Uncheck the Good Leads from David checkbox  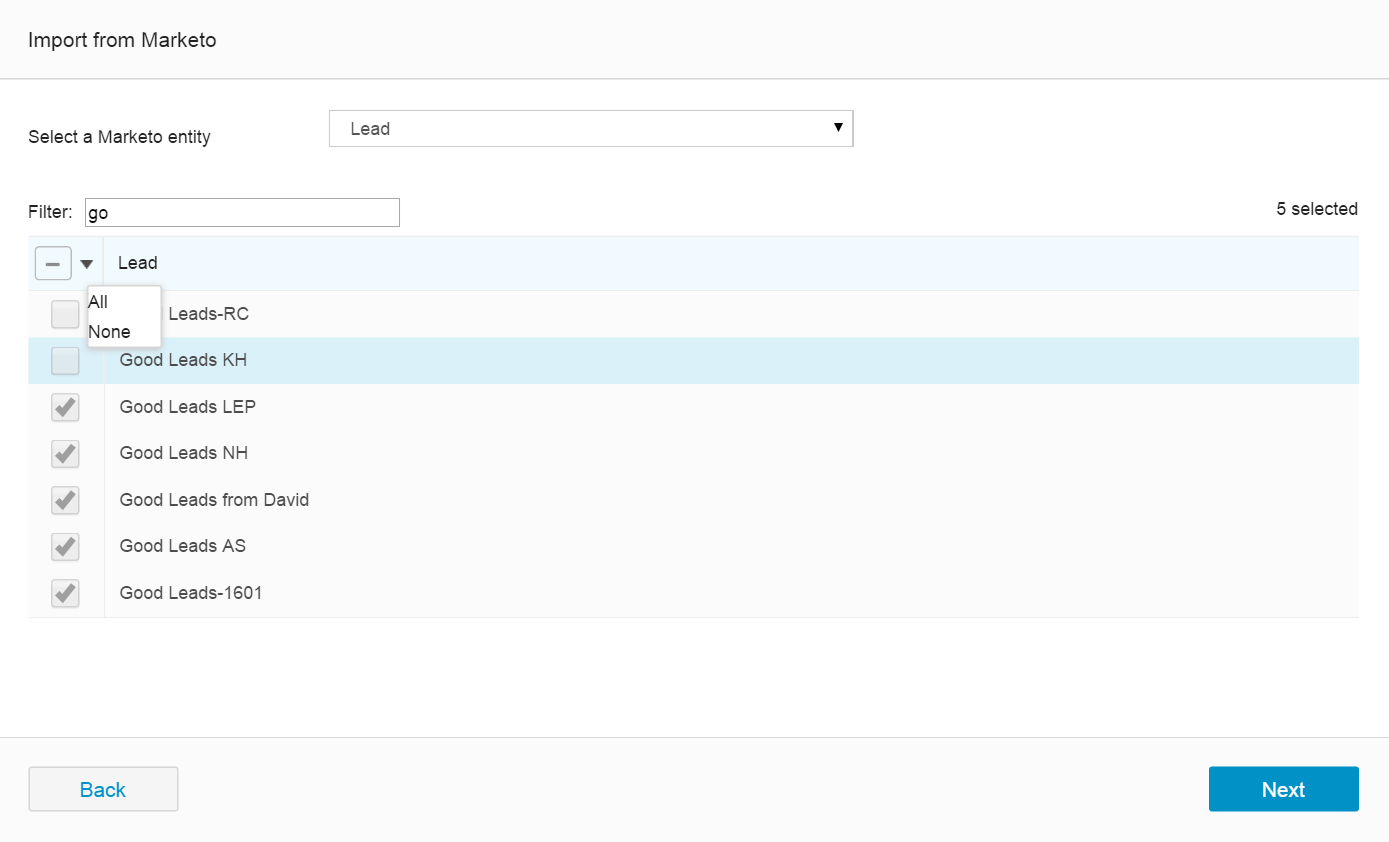pos(65,500)
